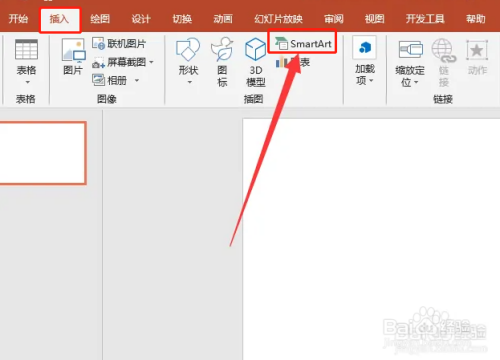The width and height of the screenshot is (500, 360).
Task: Switch to 幻灯片放映 tab
Action: click(x=279, y=19)
